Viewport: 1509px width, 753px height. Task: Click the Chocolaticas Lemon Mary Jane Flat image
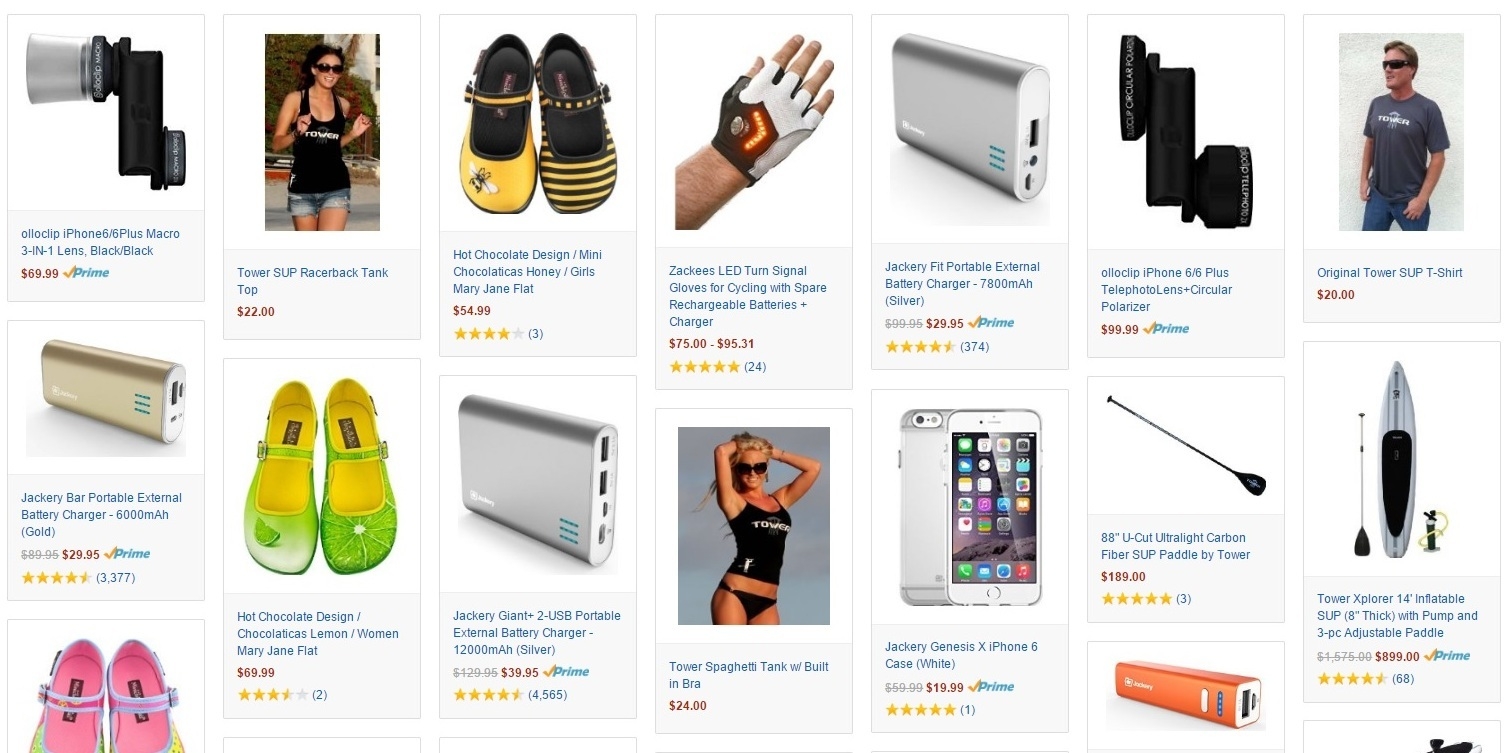tap(322, 476)
